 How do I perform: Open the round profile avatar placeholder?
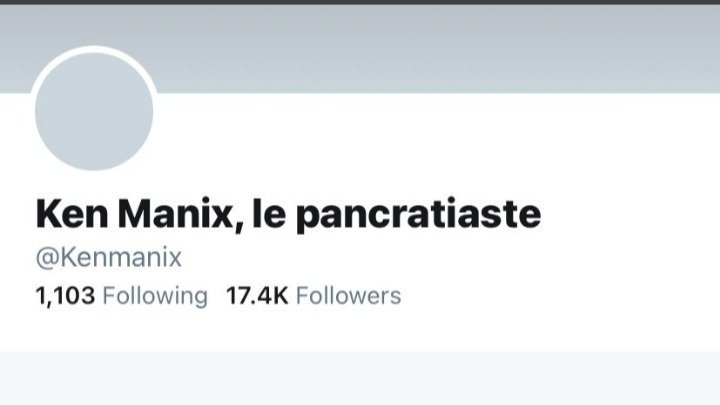tap(94, 111)
